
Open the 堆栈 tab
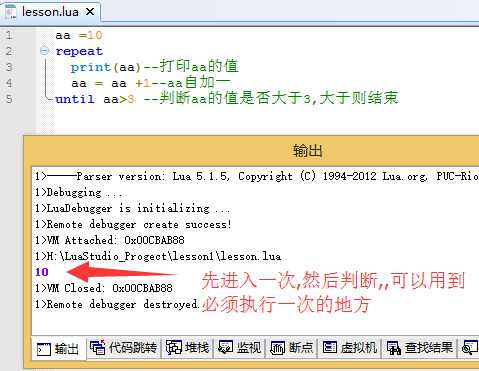click(x=187, y=348)
